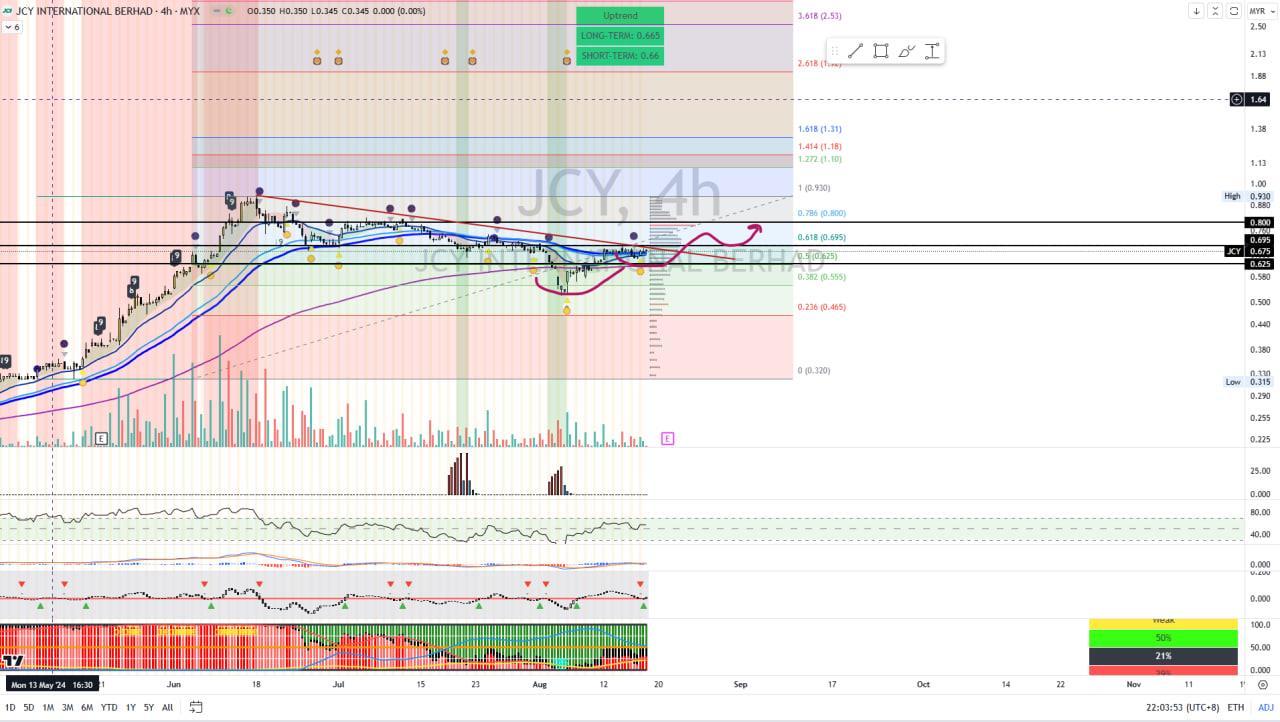Click the 0.618 (0.695) Fibonacci label

point(821,237)
